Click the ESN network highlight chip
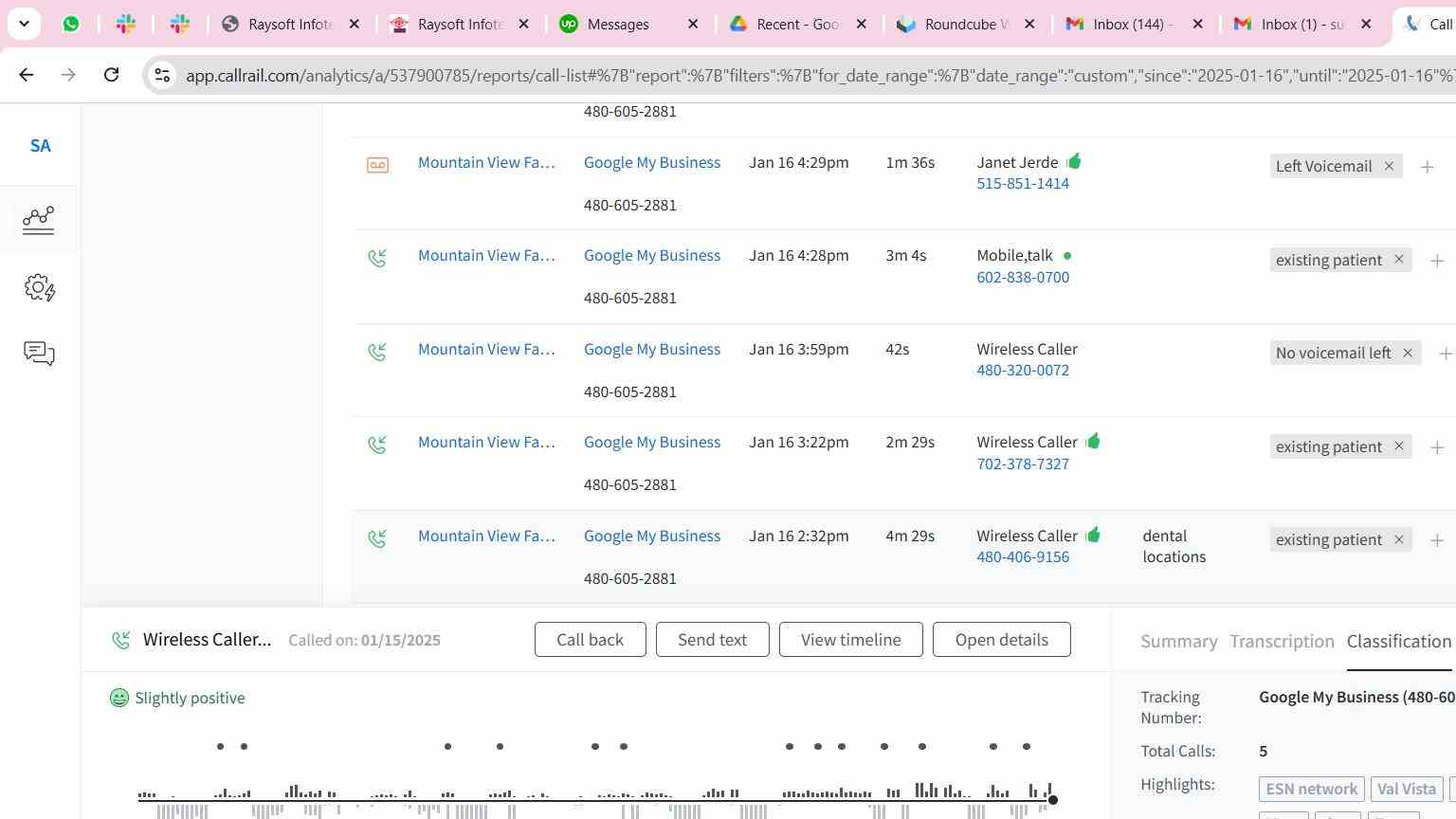The height and width of the screenshot is (819, 1456). click(x=1311, y=789)
